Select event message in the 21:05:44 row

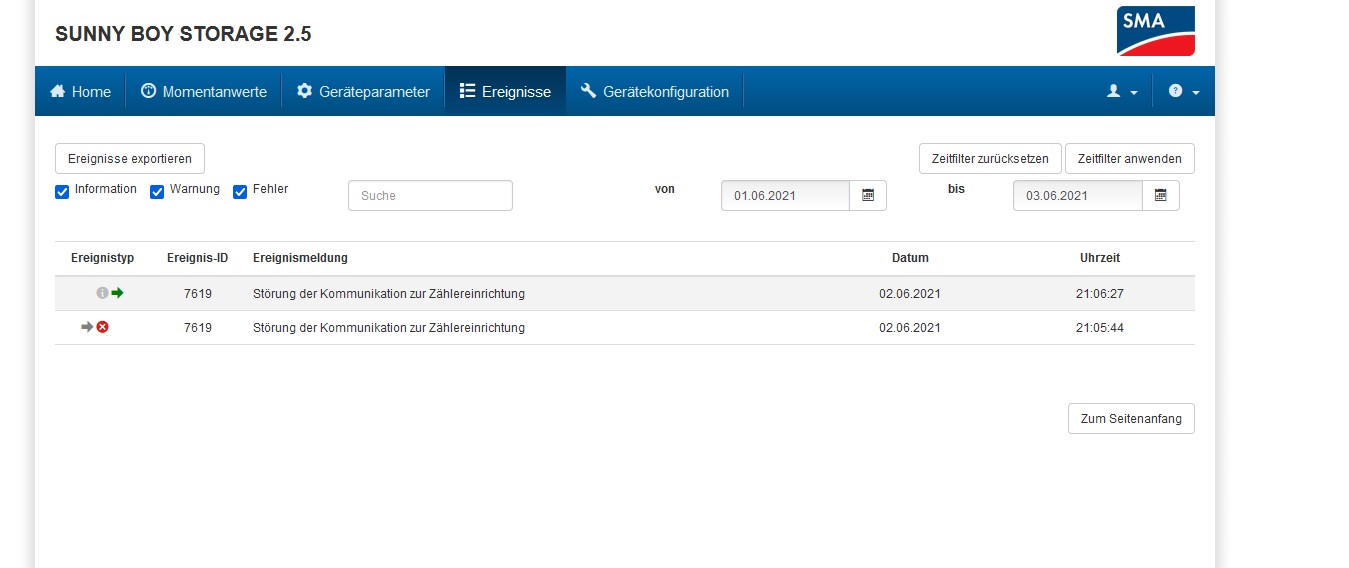(389, 328)
